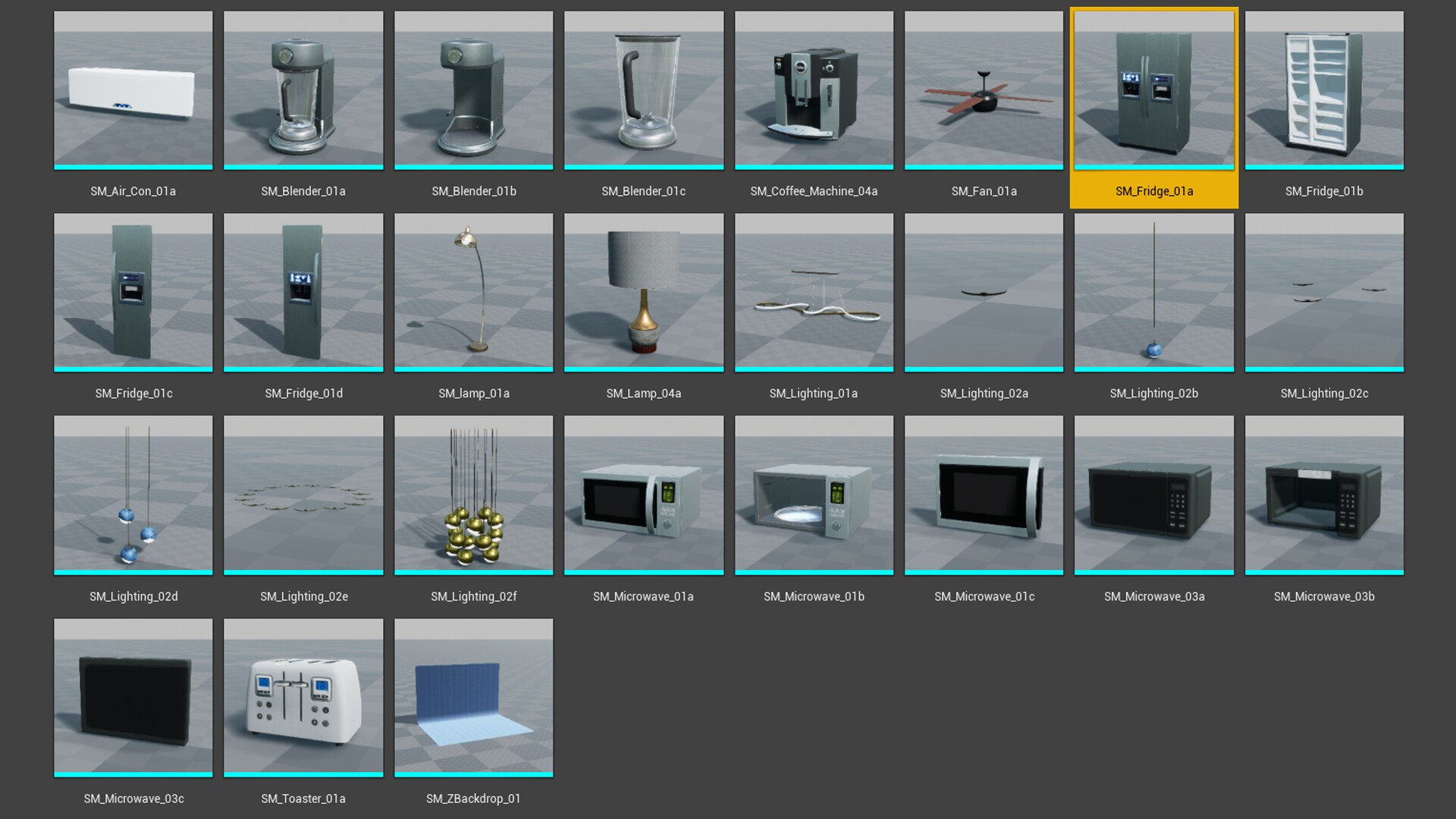Select the SM_Lighting_02f gold chandelier thumbnail
The width and height of the screenshot is (1456, 819).
474,495
